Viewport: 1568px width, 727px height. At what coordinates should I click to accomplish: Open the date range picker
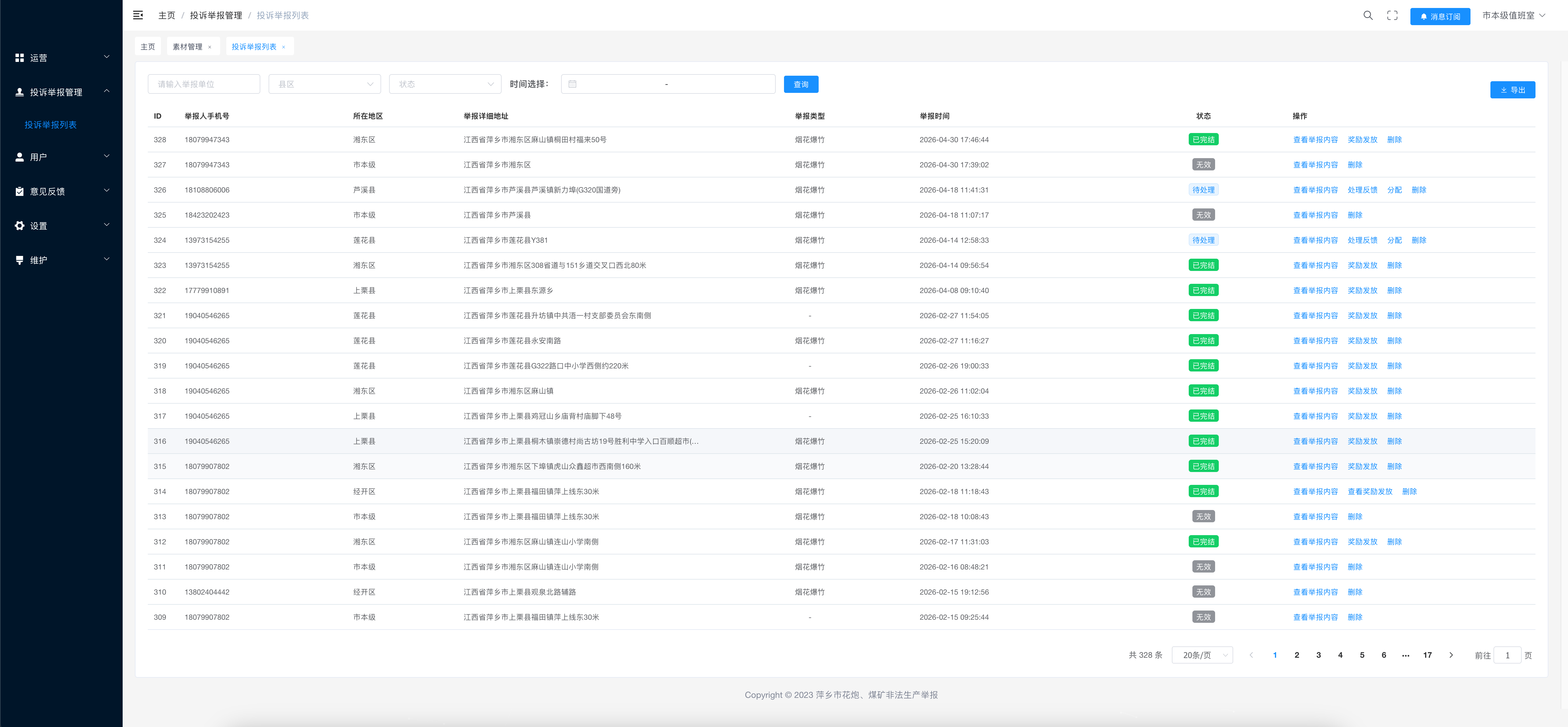point(668,84)
